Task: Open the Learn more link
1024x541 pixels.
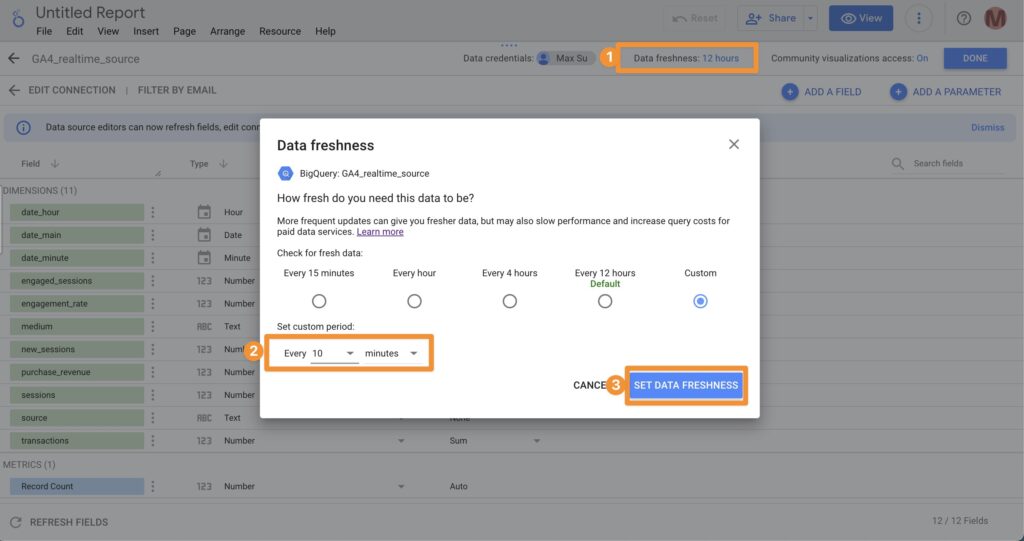Action: pyautogui.click(x=380, y=232)
